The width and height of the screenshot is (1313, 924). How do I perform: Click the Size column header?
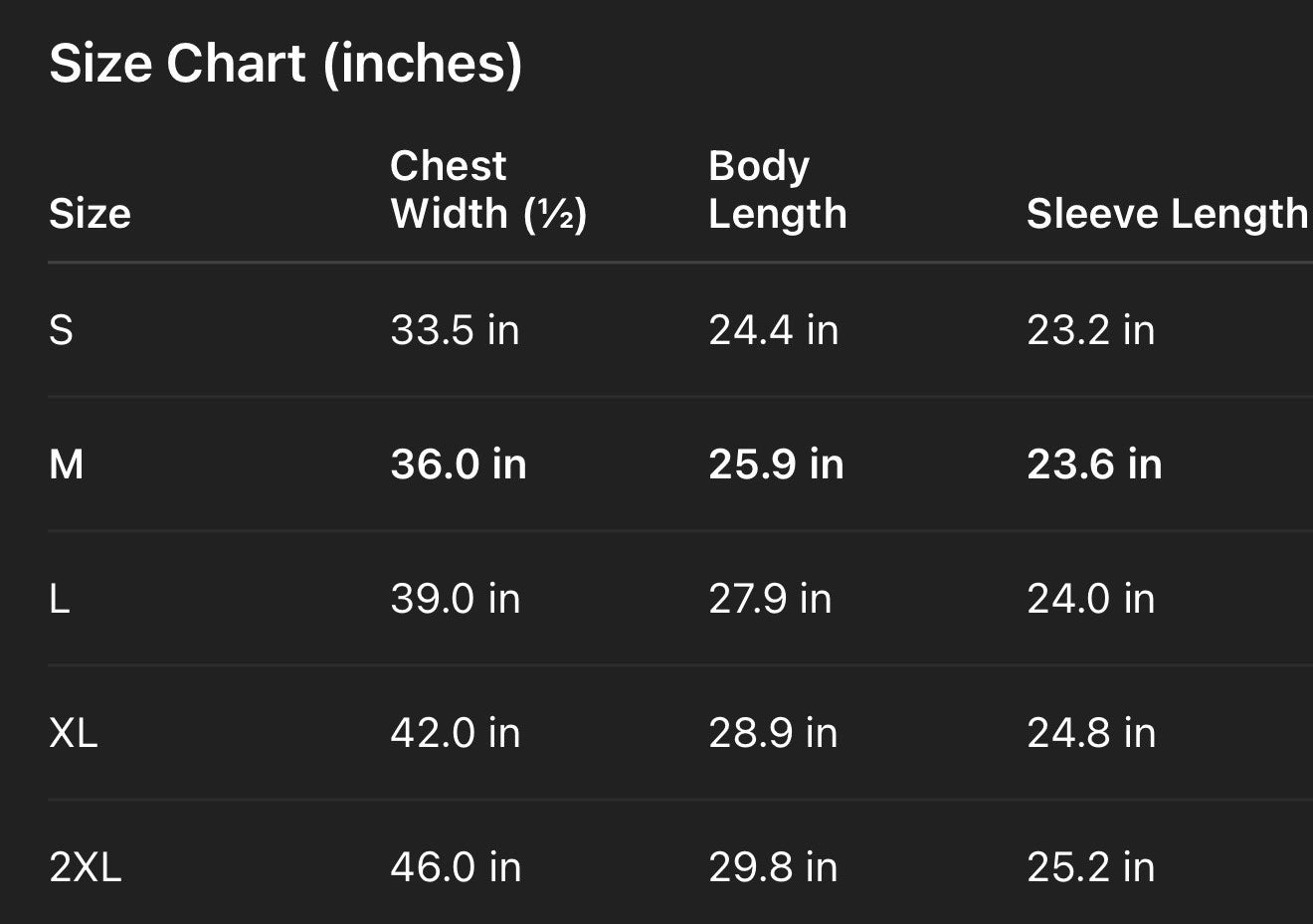[90, 214]
